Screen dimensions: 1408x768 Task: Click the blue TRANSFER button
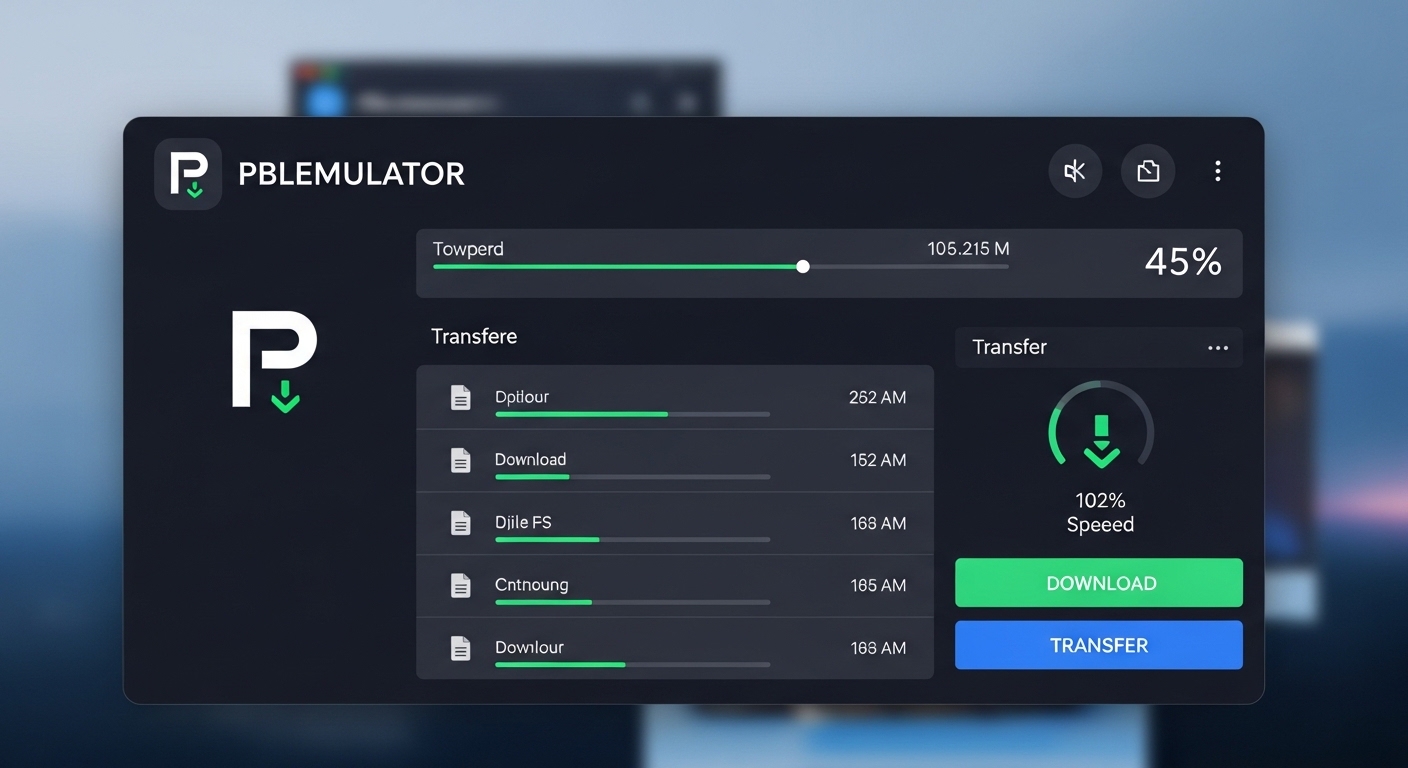point(1099,645)
